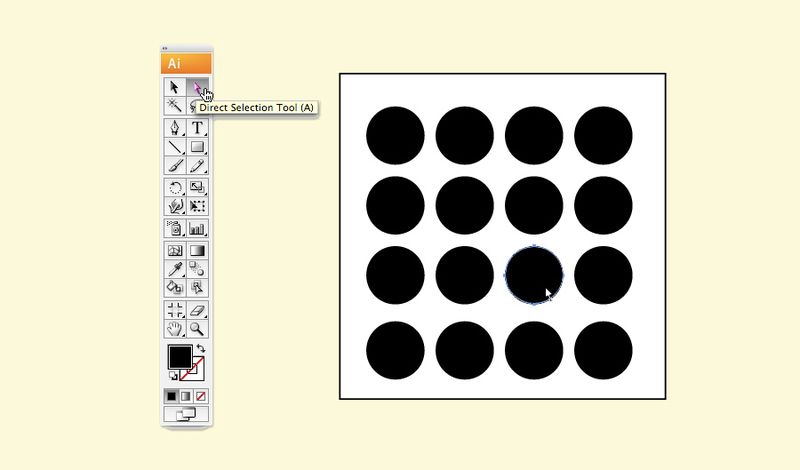
Task: Click the selected circle with blue outline
Action: pos(534,275)
